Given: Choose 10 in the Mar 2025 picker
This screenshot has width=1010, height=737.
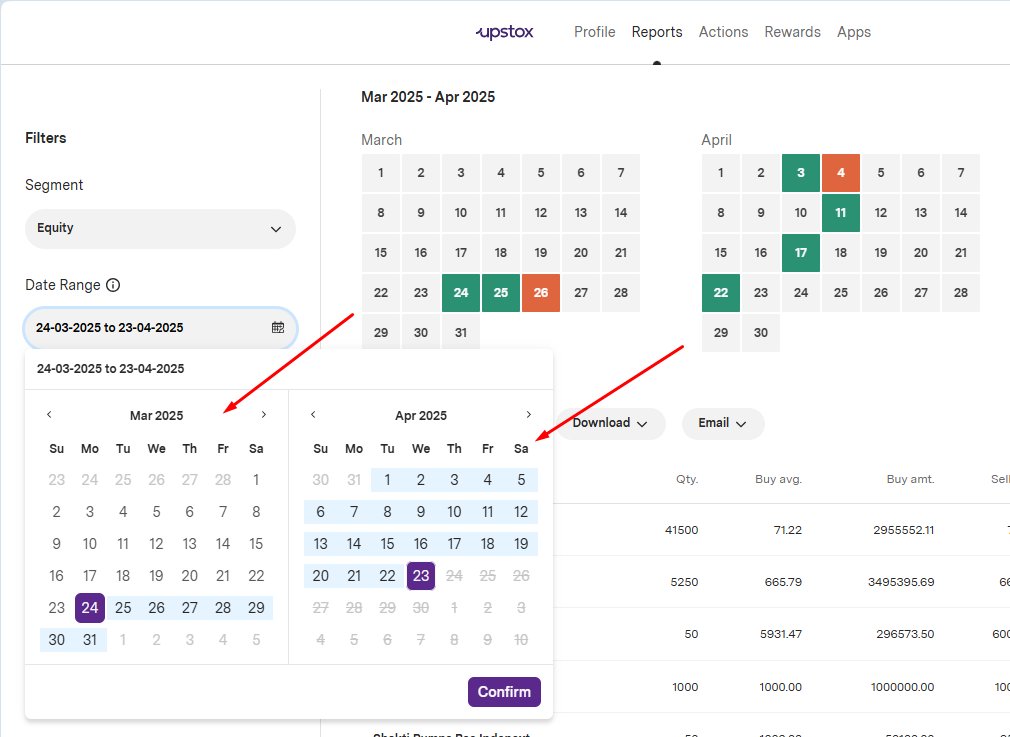Looking at the screenshot, I should pyautogui.click(x=90, y=544).
